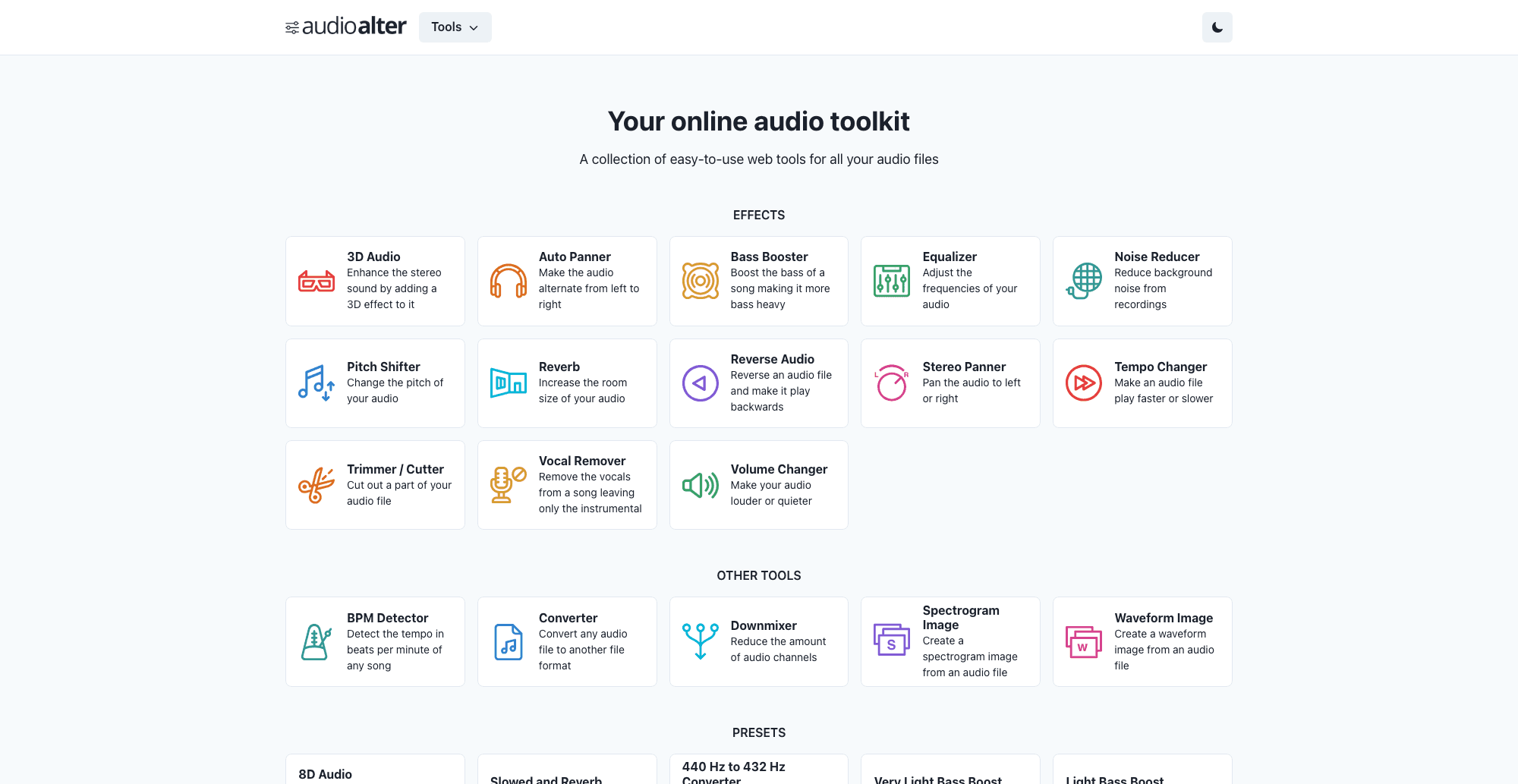Click the Trimmer / Cutter scissors icon

pyautogui.click(x=317, y=485)
